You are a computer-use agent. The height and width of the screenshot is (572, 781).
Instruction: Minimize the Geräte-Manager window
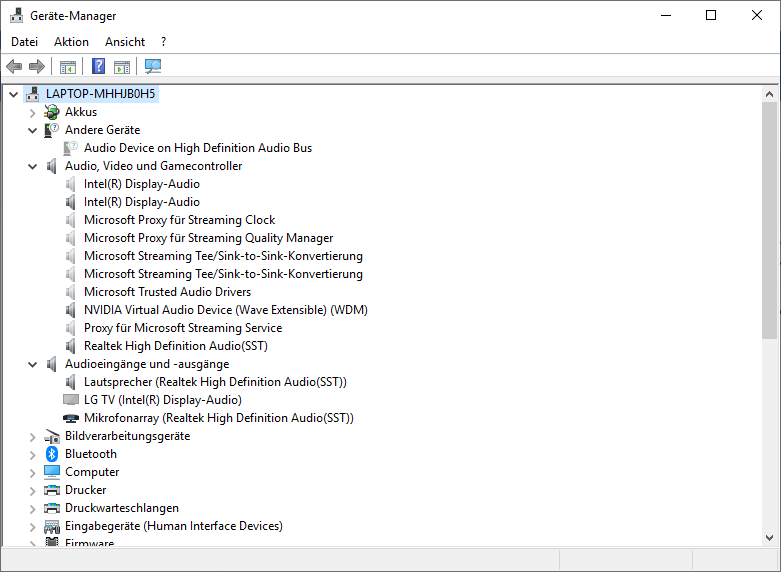point(666,15)
